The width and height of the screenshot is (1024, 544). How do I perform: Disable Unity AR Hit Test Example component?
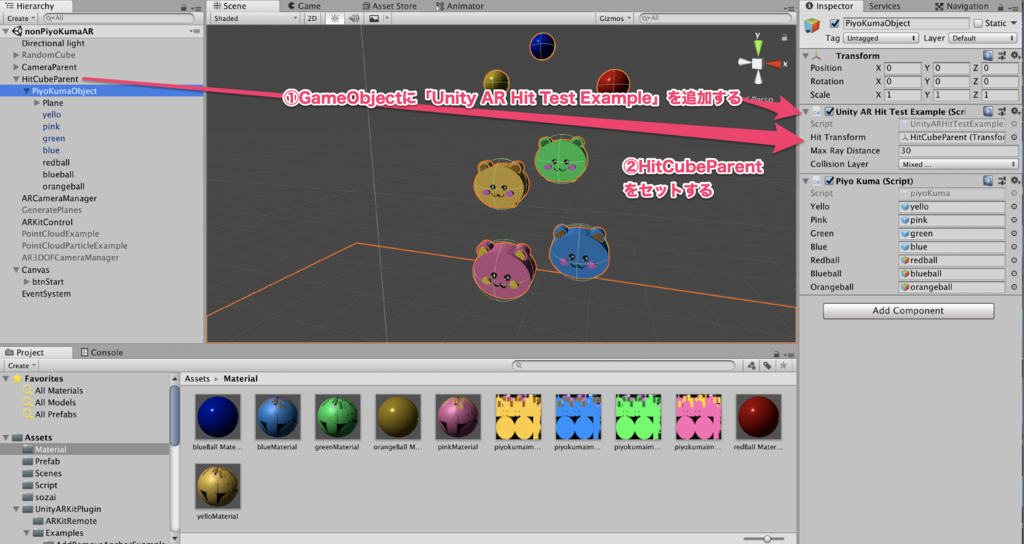829,112
